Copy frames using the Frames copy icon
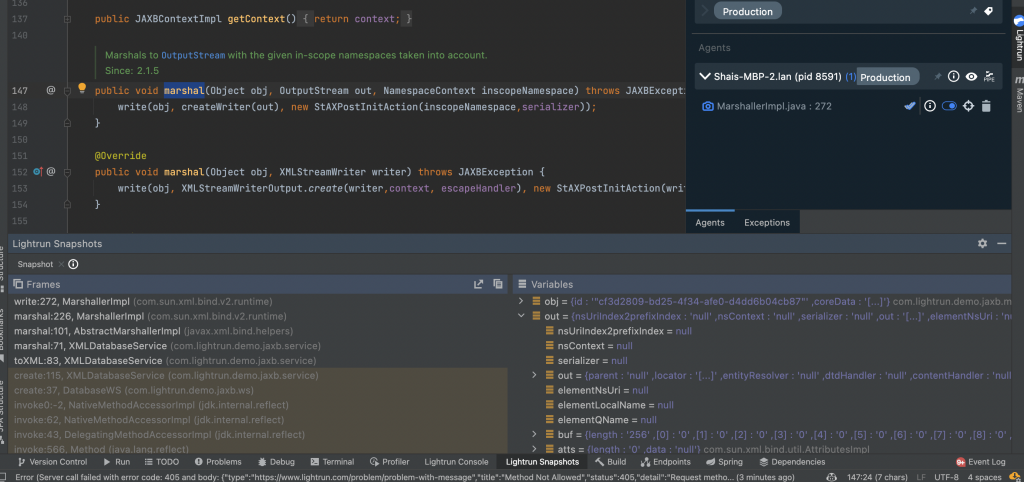1024x482 pixels. 498,284
